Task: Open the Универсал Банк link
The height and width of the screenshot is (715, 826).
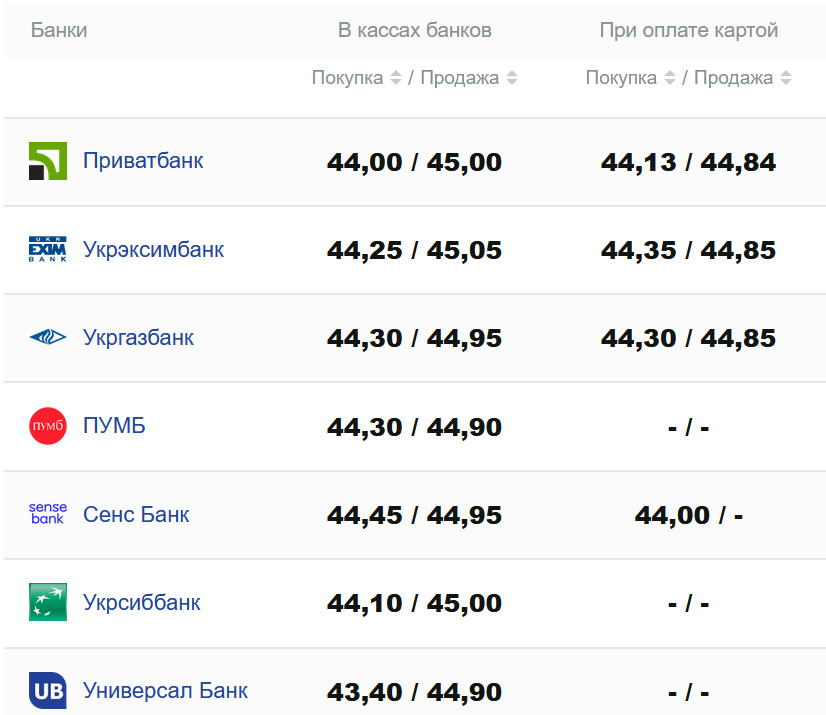Action: click(165, 690)
